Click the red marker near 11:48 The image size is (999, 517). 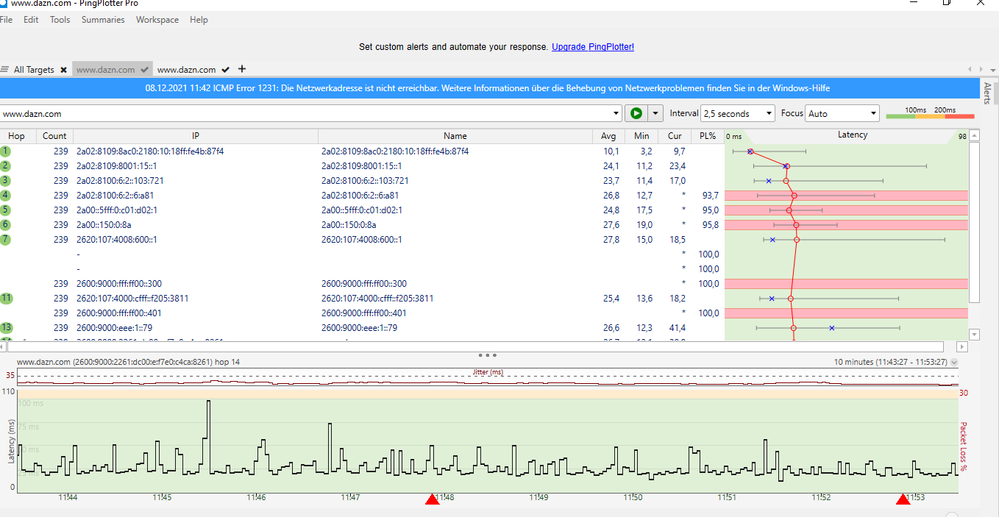coord(433,499)
